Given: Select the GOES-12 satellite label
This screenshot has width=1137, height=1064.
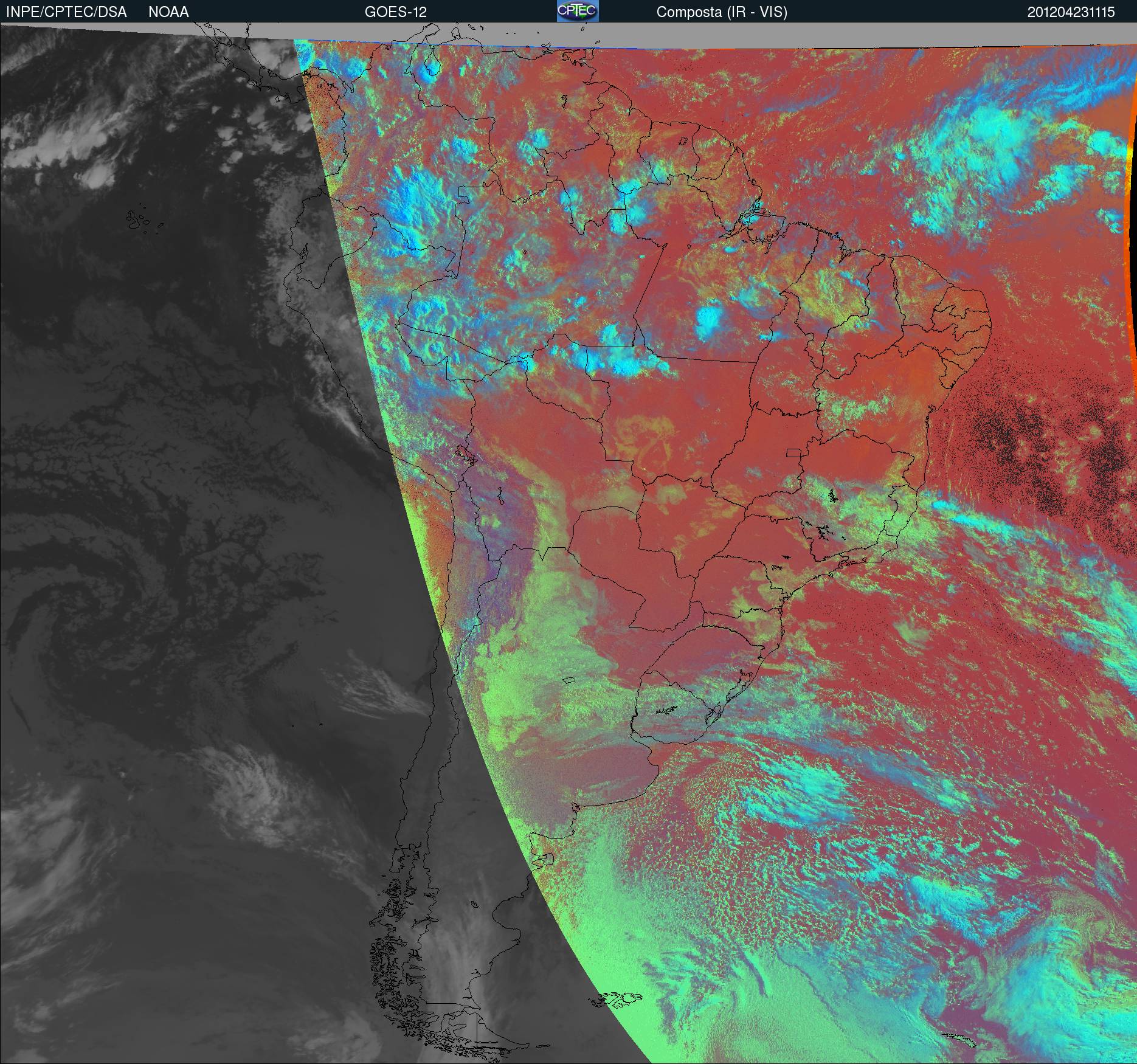Looking at the screenshot, I should [x=396, y=12].
